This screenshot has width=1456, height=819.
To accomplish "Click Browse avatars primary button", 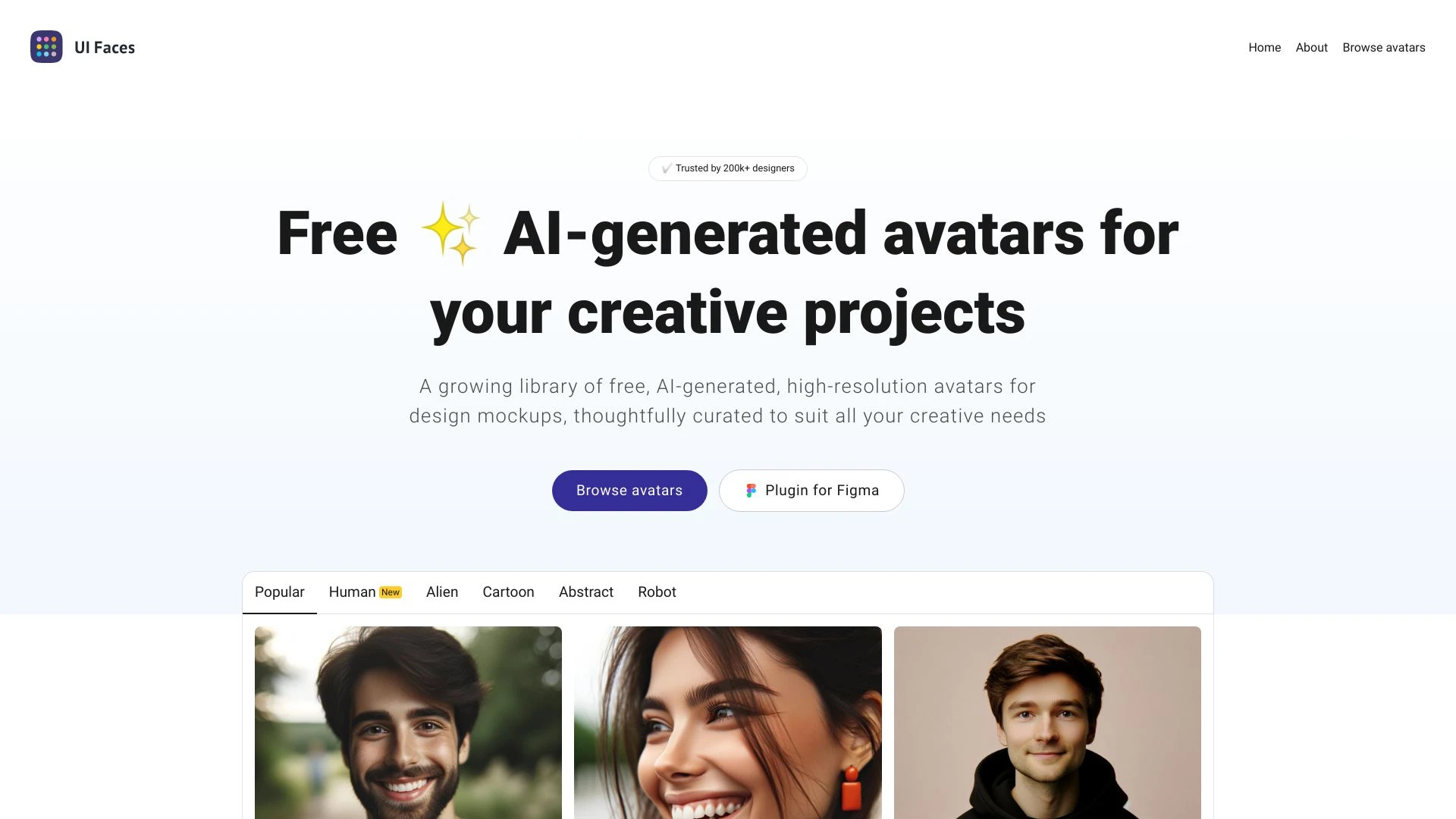I will tap(629, 490).
